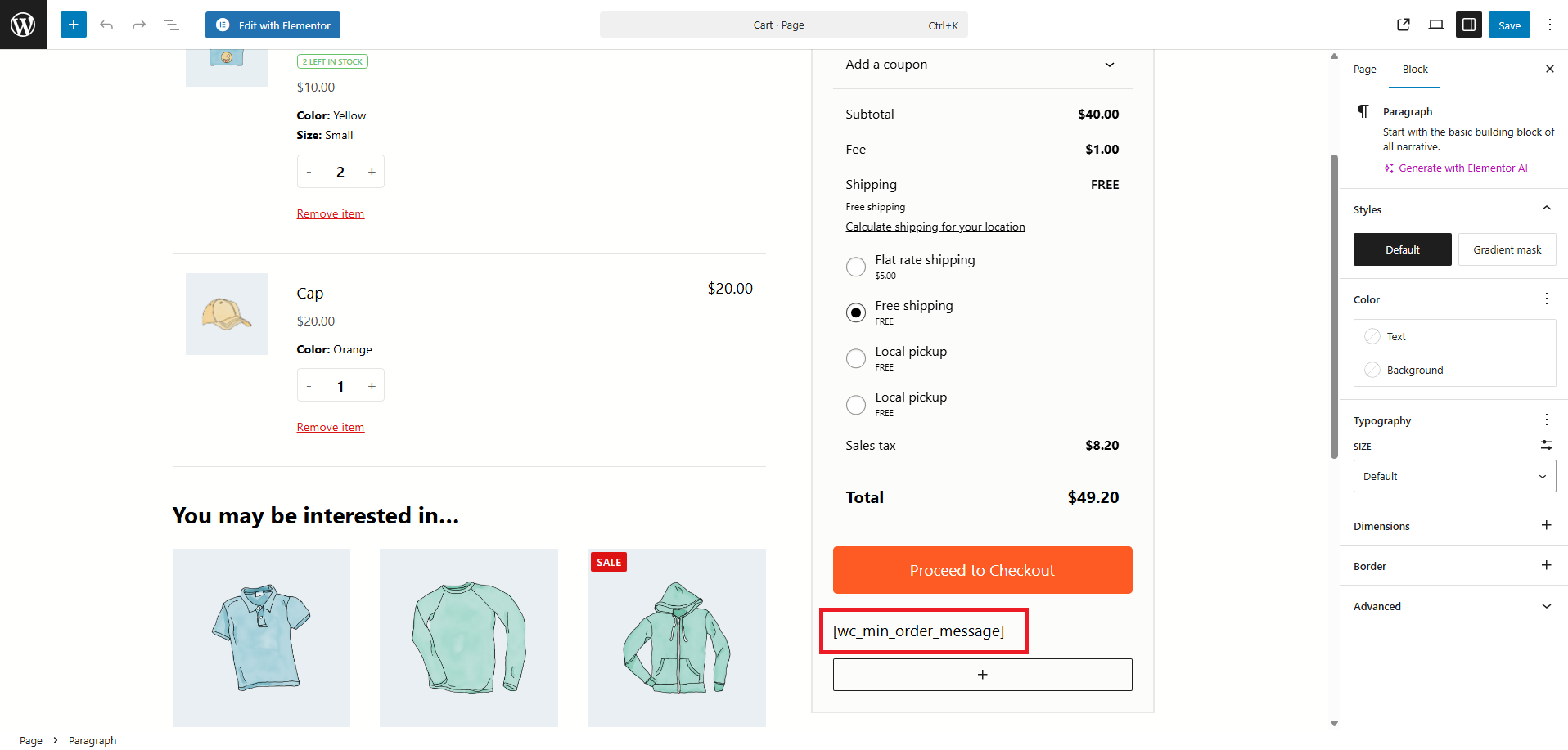
Task: Click the undo arrow icon
Action: (106, 25)
